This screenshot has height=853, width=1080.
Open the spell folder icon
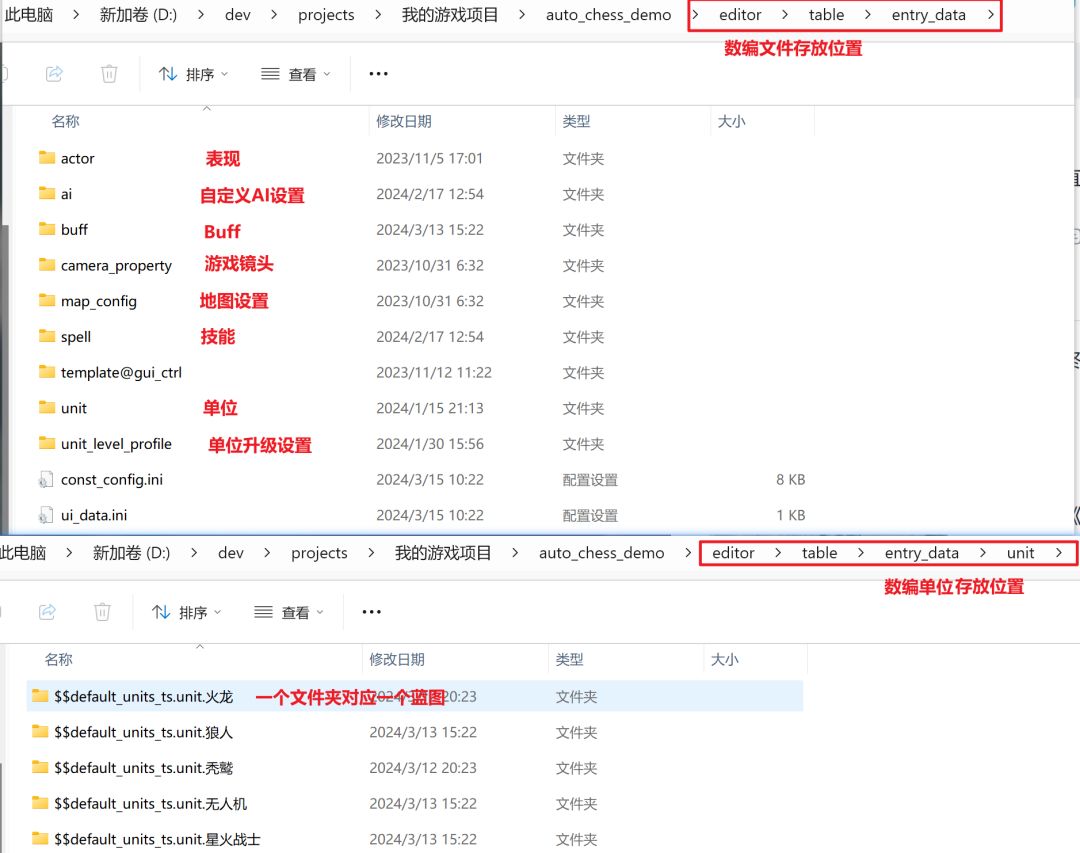(x=47, y=336)
